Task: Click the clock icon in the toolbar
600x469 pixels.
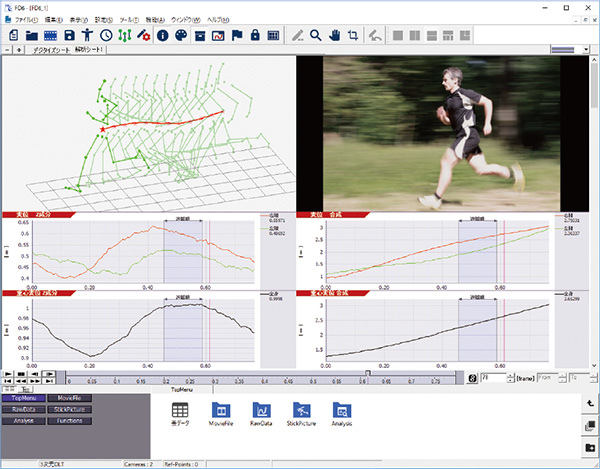Action: [106, 36]
